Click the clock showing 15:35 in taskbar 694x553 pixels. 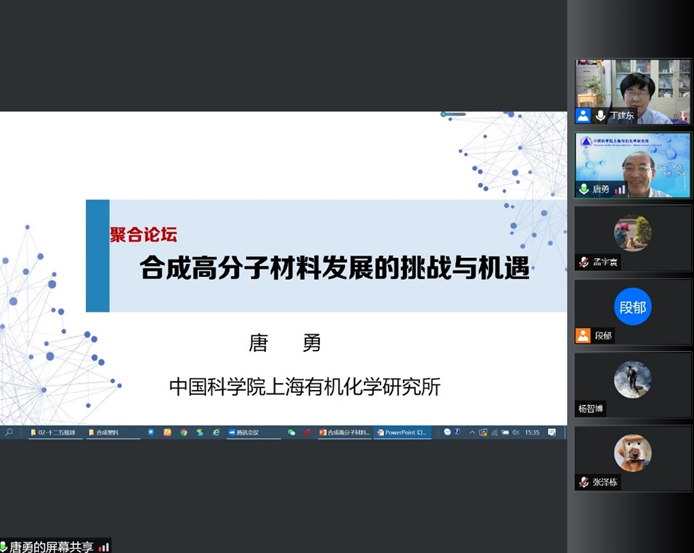tap(532, 433)
